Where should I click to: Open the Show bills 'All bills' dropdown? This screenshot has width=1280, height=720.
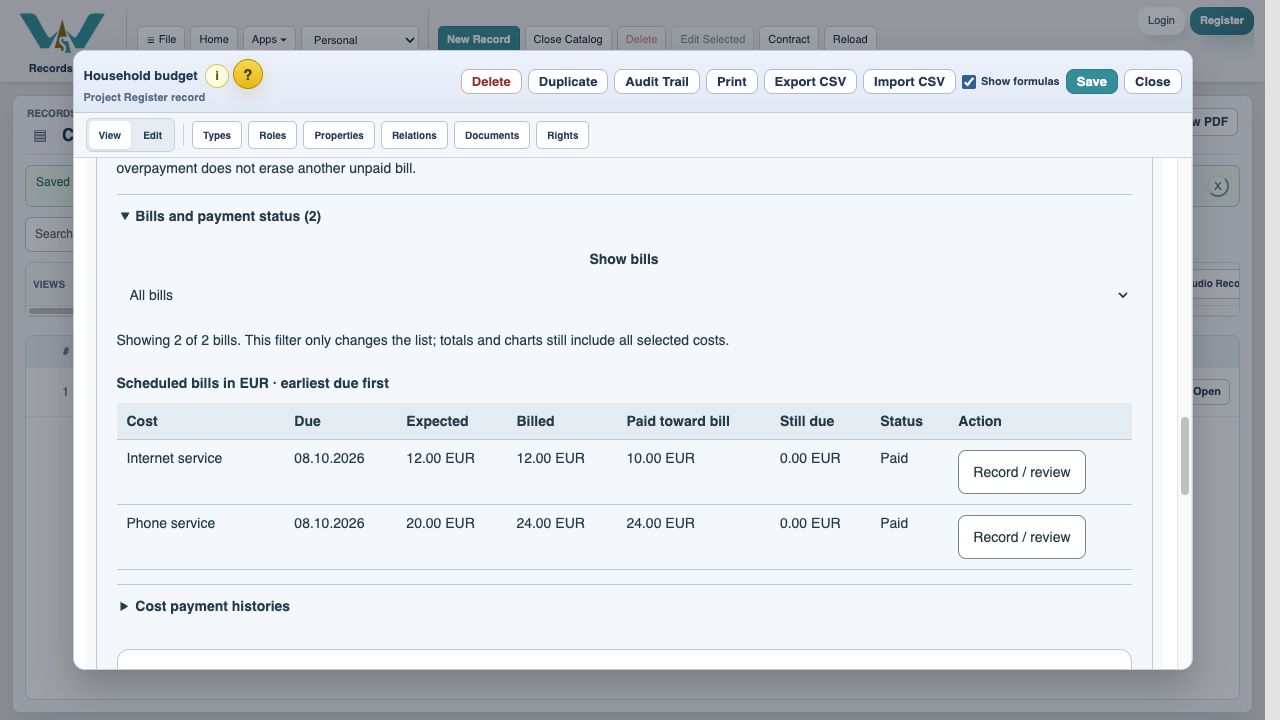click(624, 295)
